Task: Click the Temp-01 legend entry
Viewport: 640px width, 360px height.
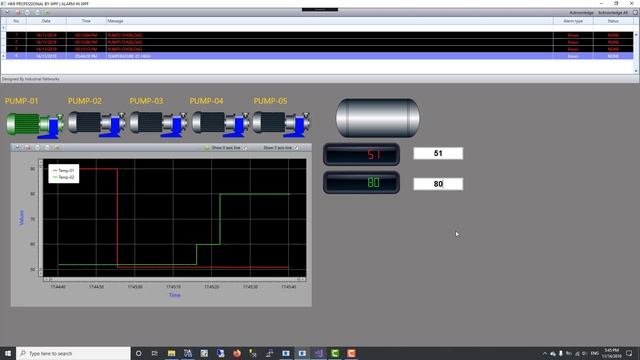Action: click(64, 170)
